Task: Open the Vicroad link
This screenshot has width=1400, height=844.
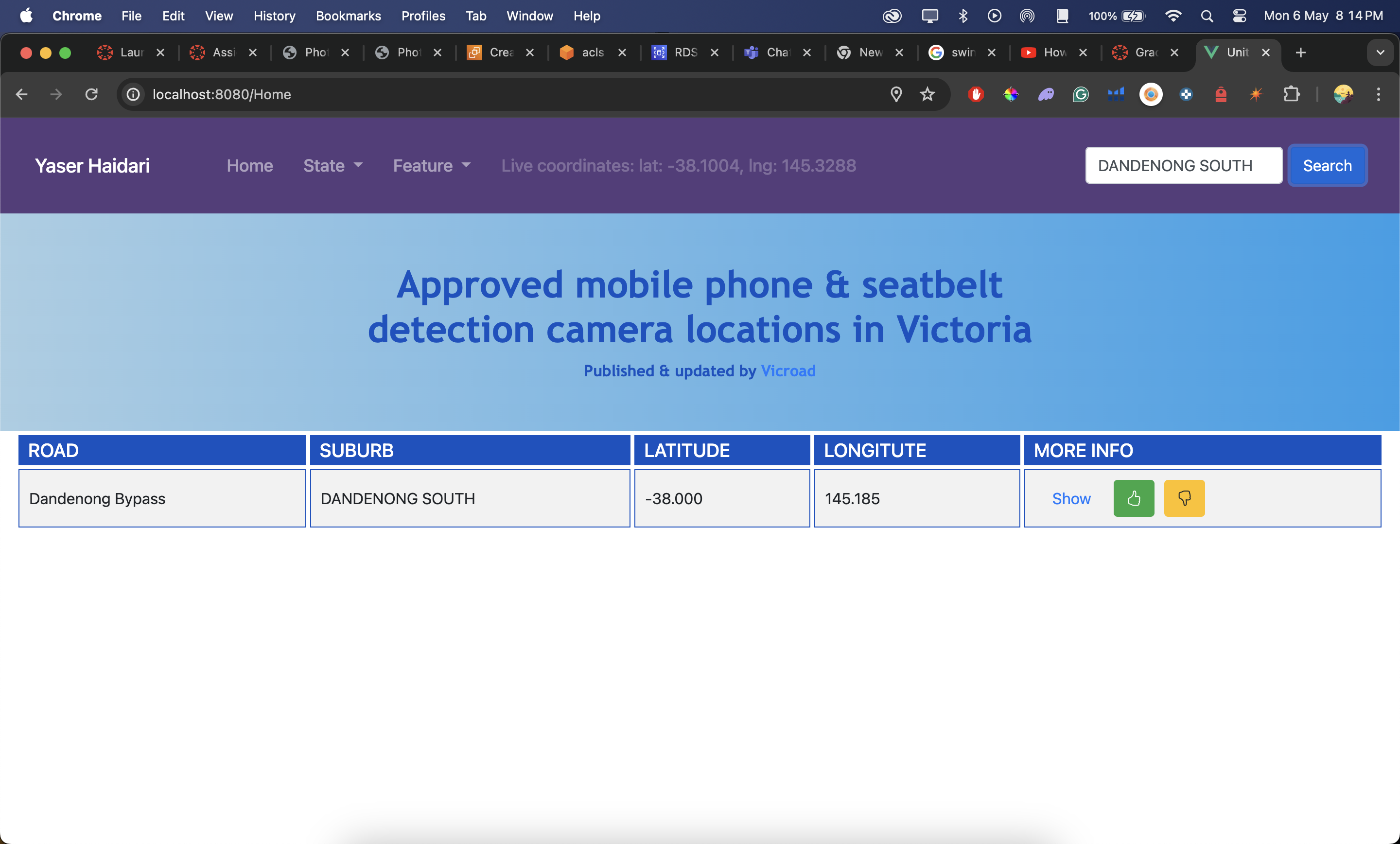Action: tap(788, 370)
